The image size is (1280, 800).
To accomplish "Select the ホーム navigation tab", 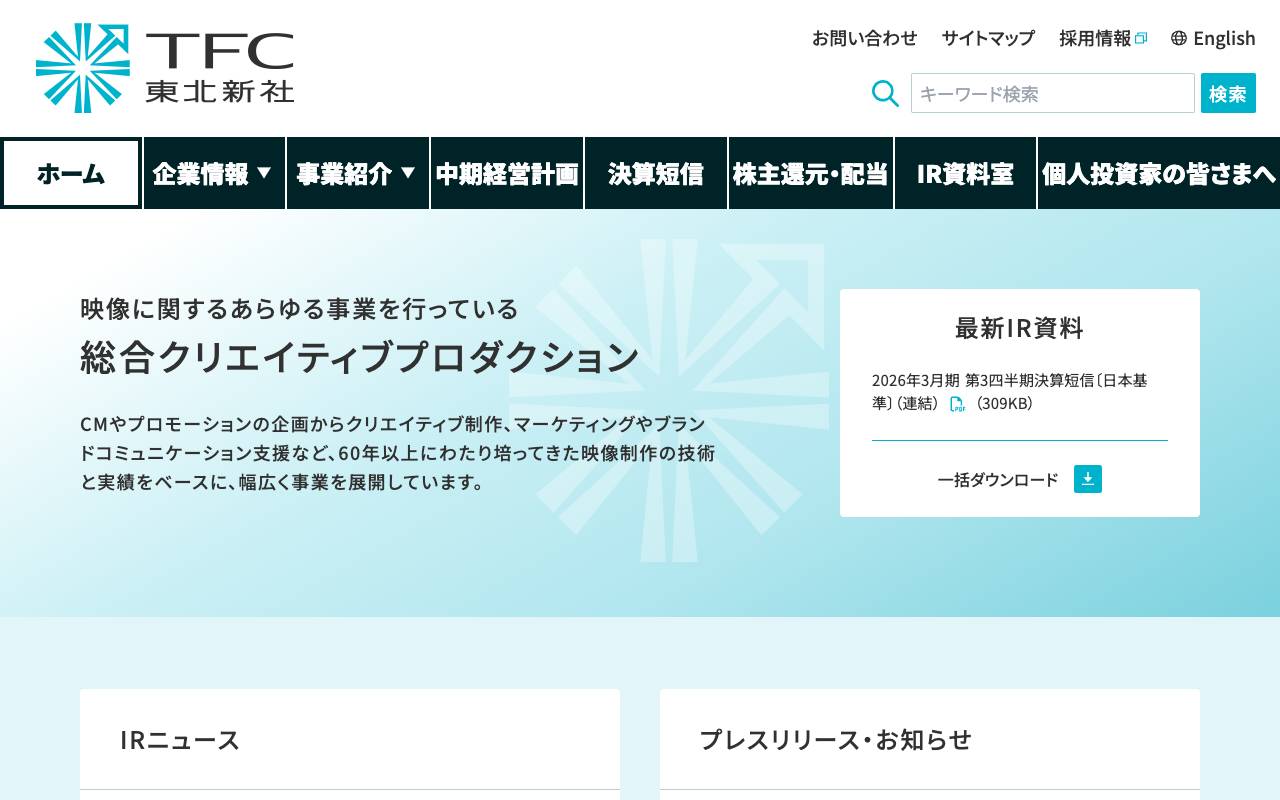I will coord(70,172).
